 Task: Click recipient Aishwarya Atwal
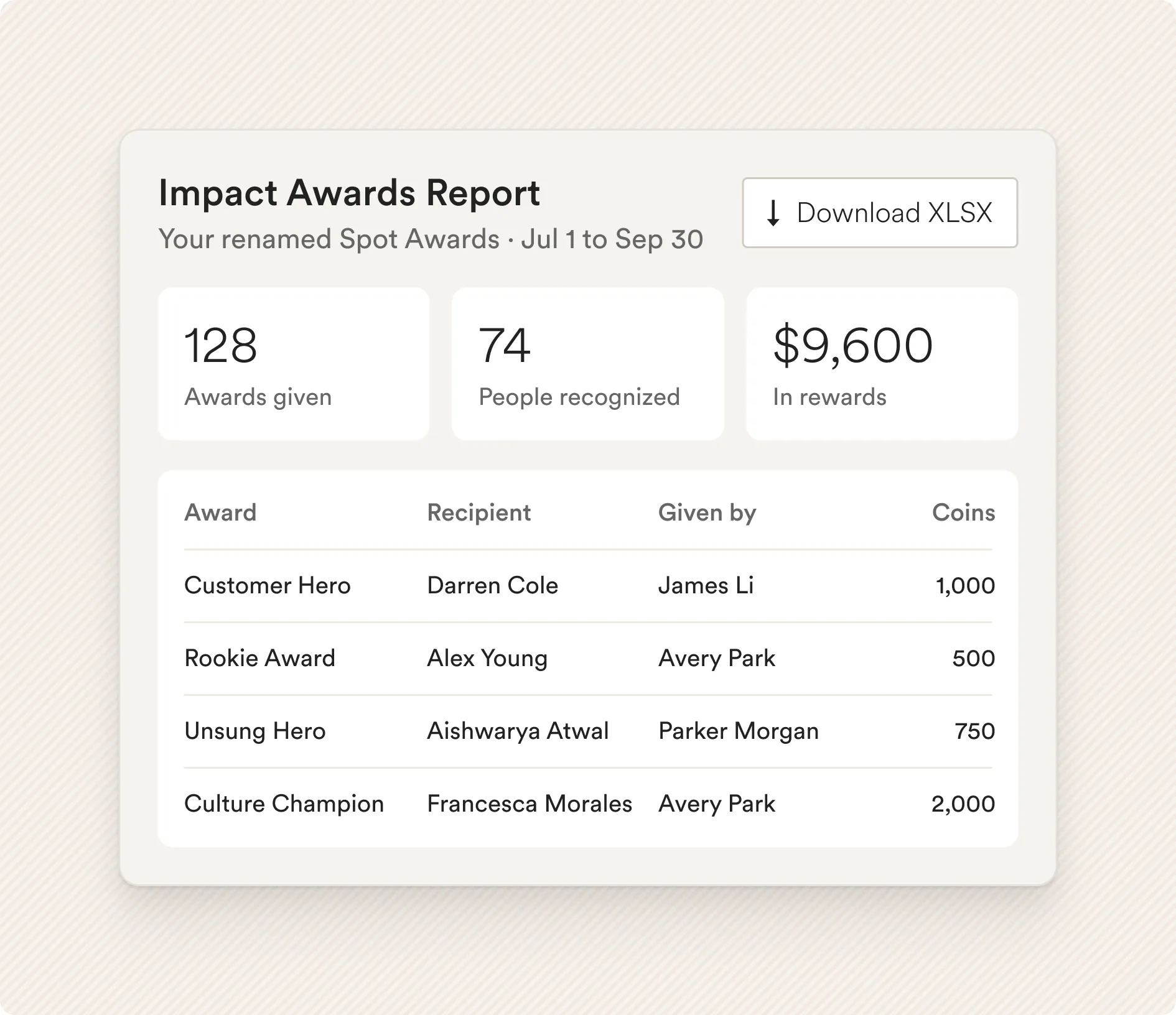(x=518, y=731)
